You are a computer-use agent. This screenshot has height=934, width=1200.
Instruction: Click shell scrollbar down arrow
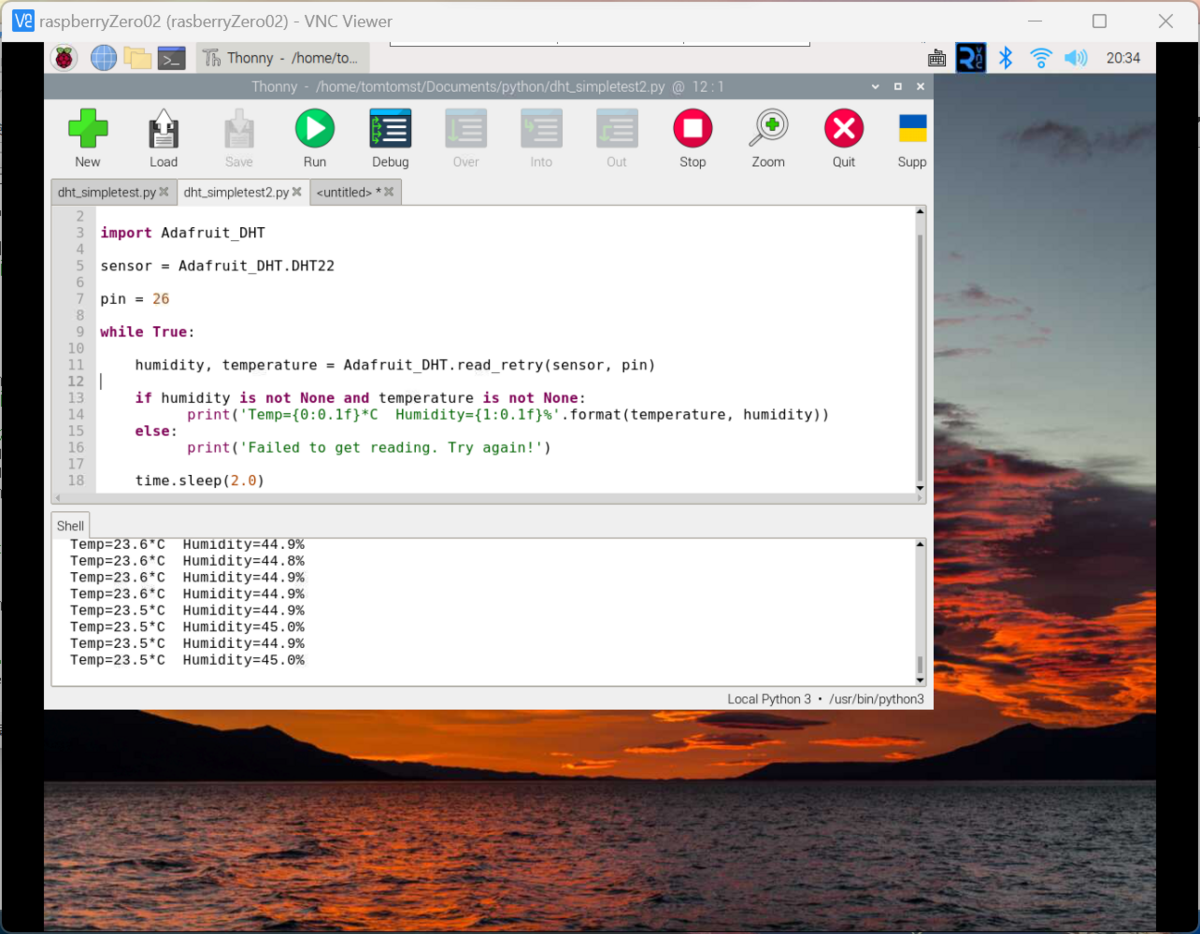(920, 680)
